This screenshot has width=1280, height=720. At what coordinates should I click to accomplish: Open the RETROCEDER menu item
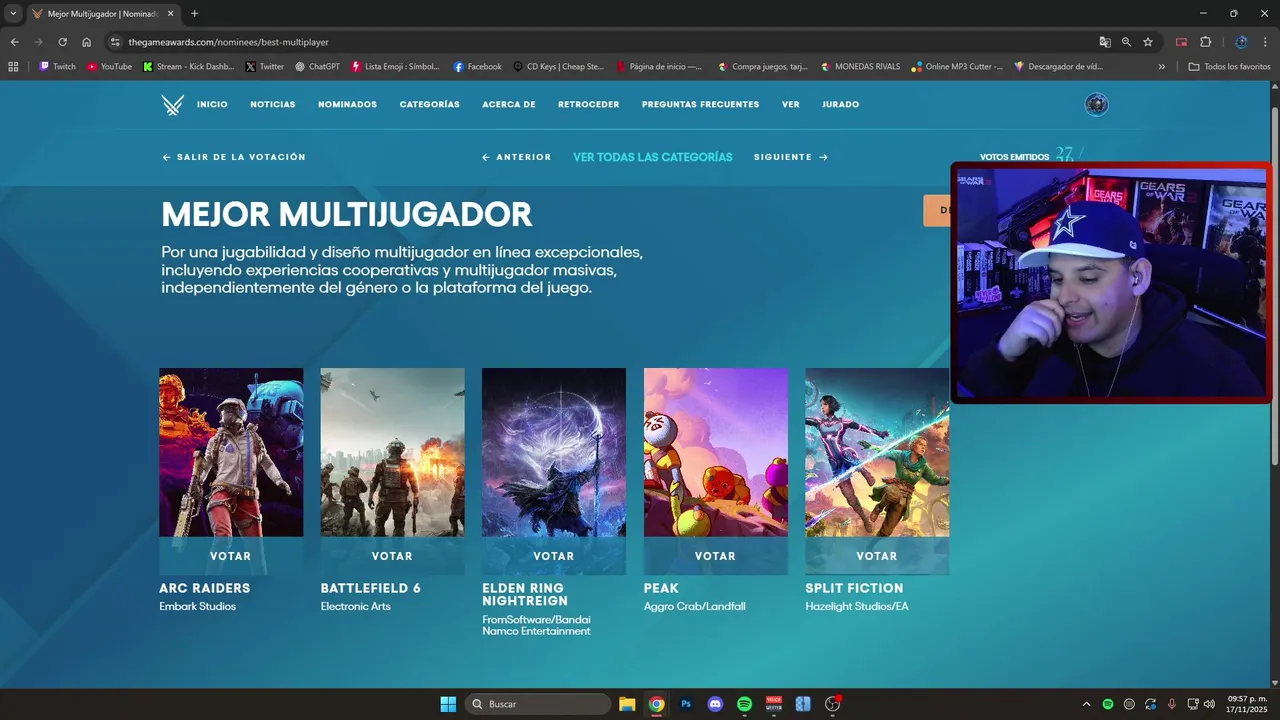point(589,105)
